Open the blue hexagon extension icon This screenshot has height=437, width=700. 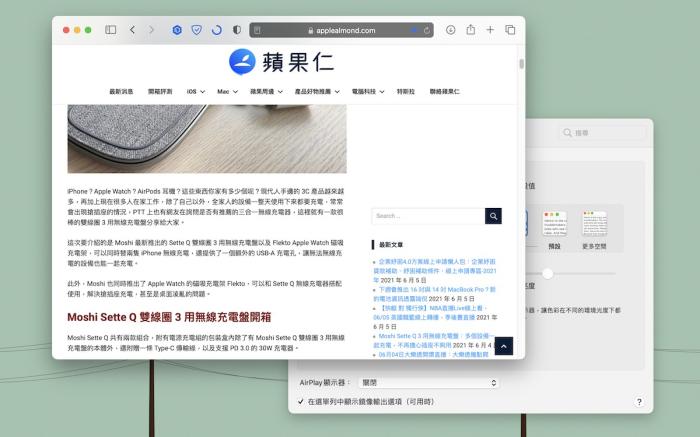coord(177,30)
